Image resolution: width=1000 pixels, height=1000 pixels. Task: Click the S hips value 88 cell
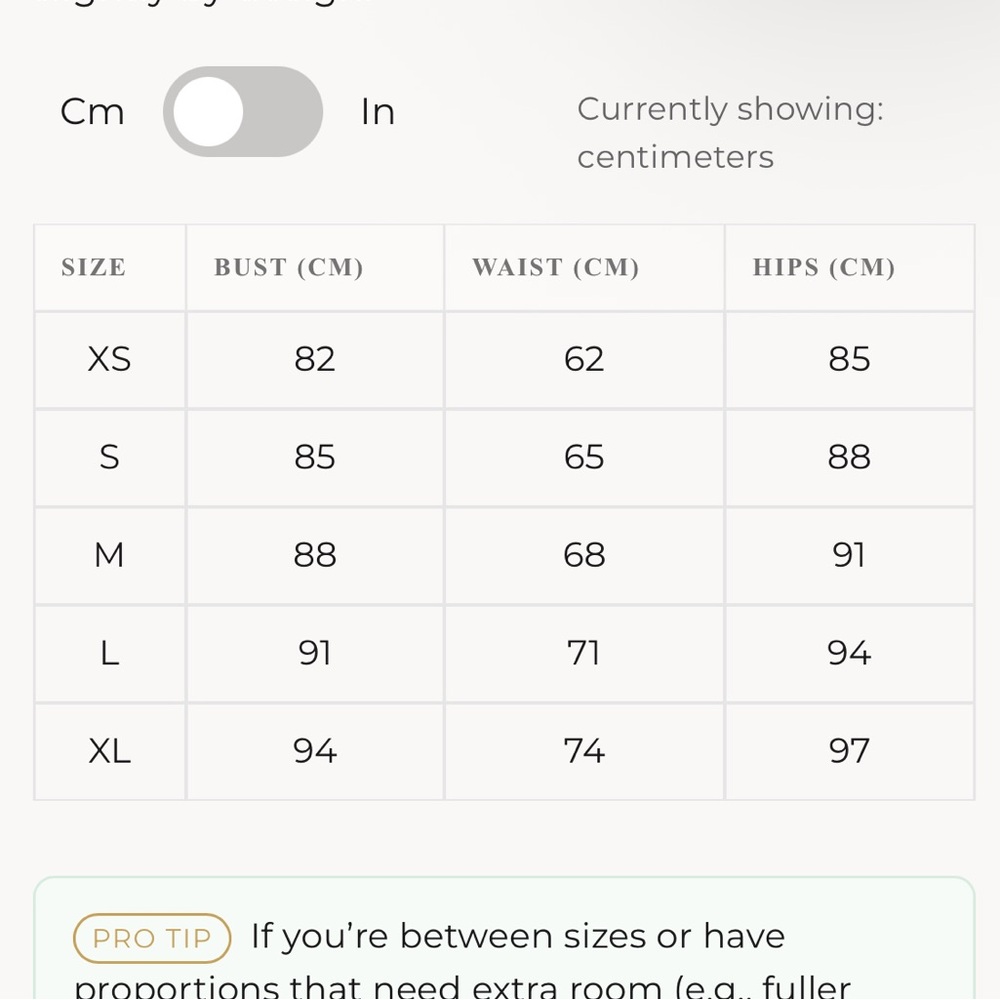849,458
